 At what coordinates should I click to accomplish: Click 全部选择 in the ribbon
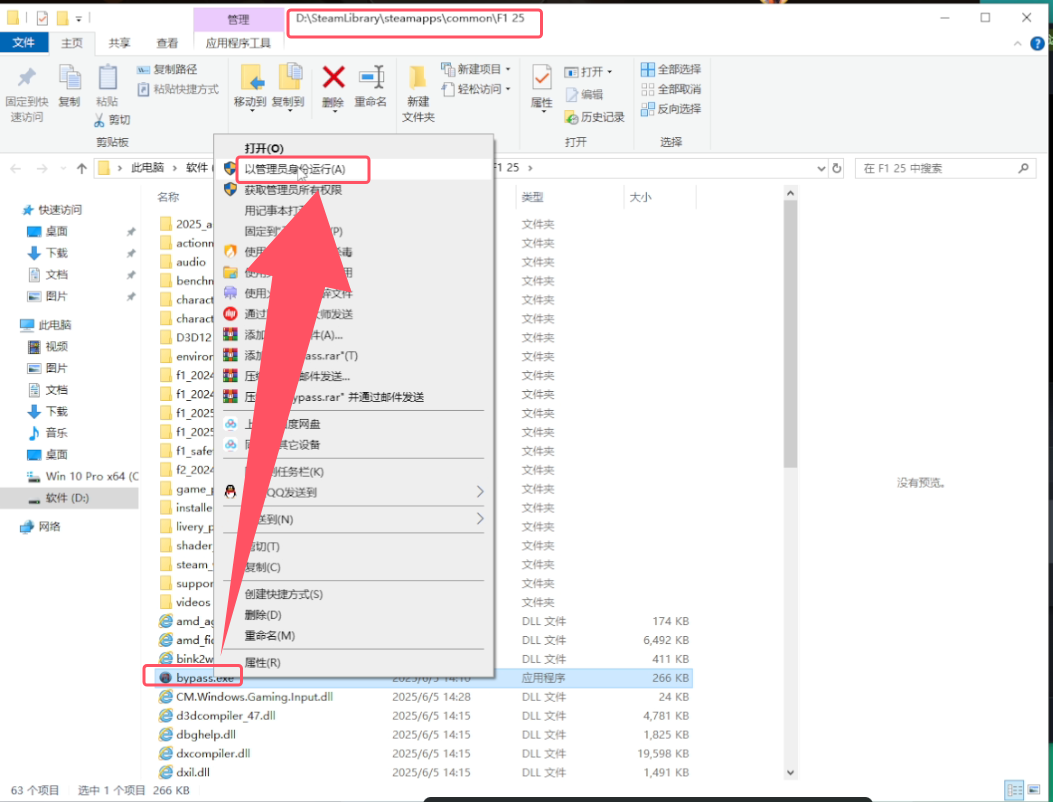(x=670, y=69)
